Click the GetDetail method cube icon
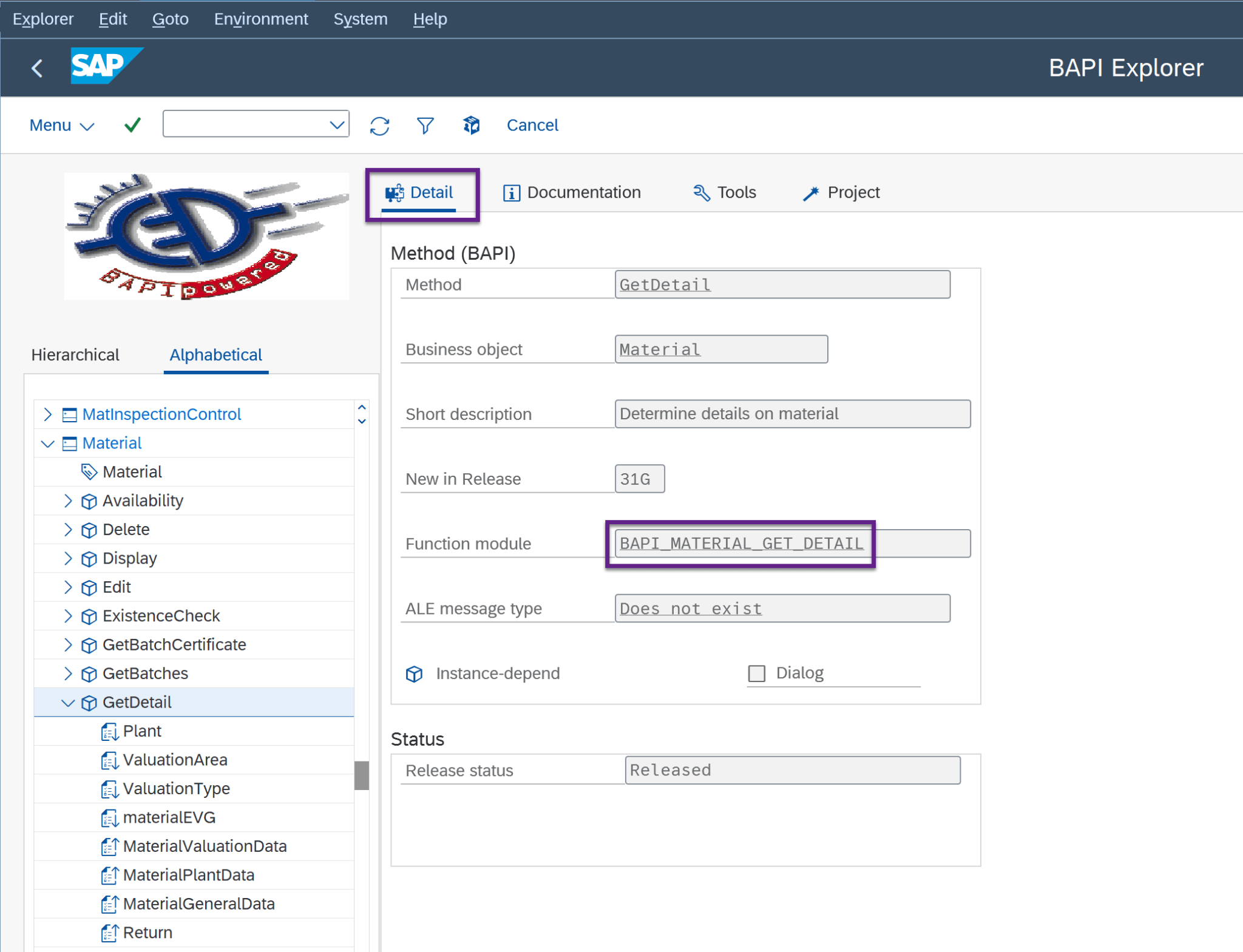Viewport: 1243px width, 952px height. pos(88,702)
